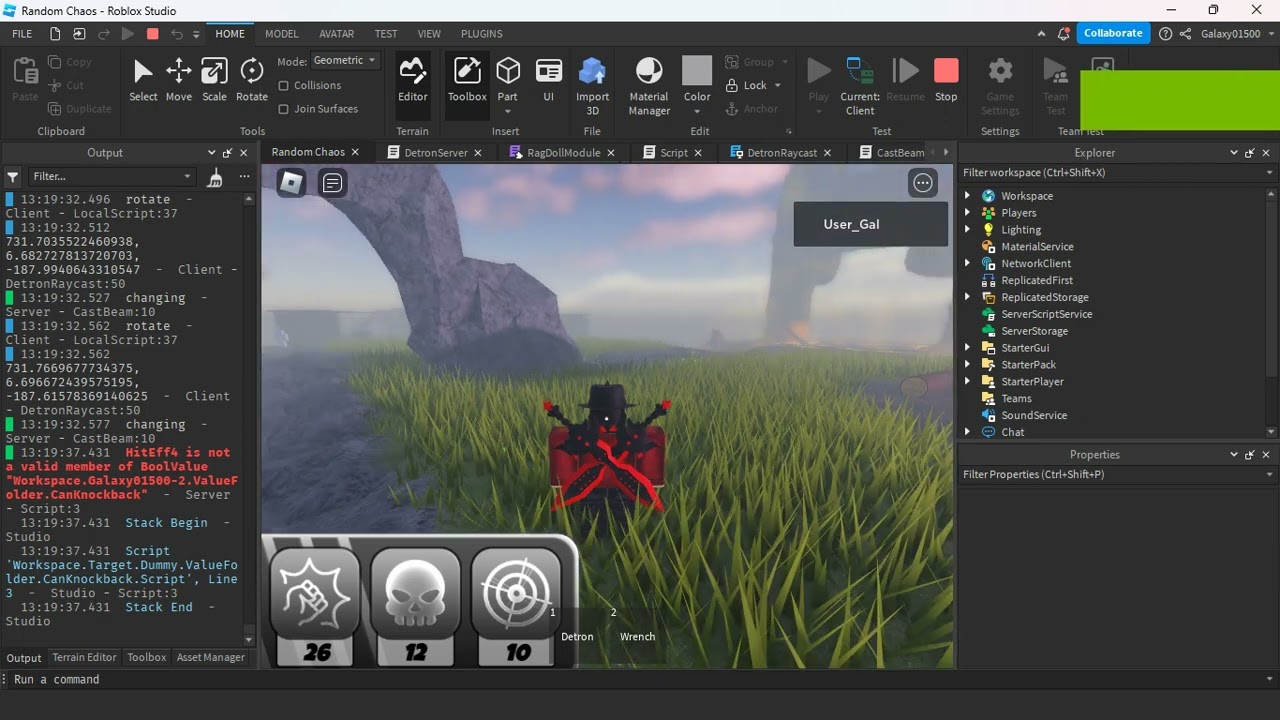The image size is (1280, 720).
Task: Toggle Join Surfaces checkbox
Action: pyautogui.click(x=284, y=109)
